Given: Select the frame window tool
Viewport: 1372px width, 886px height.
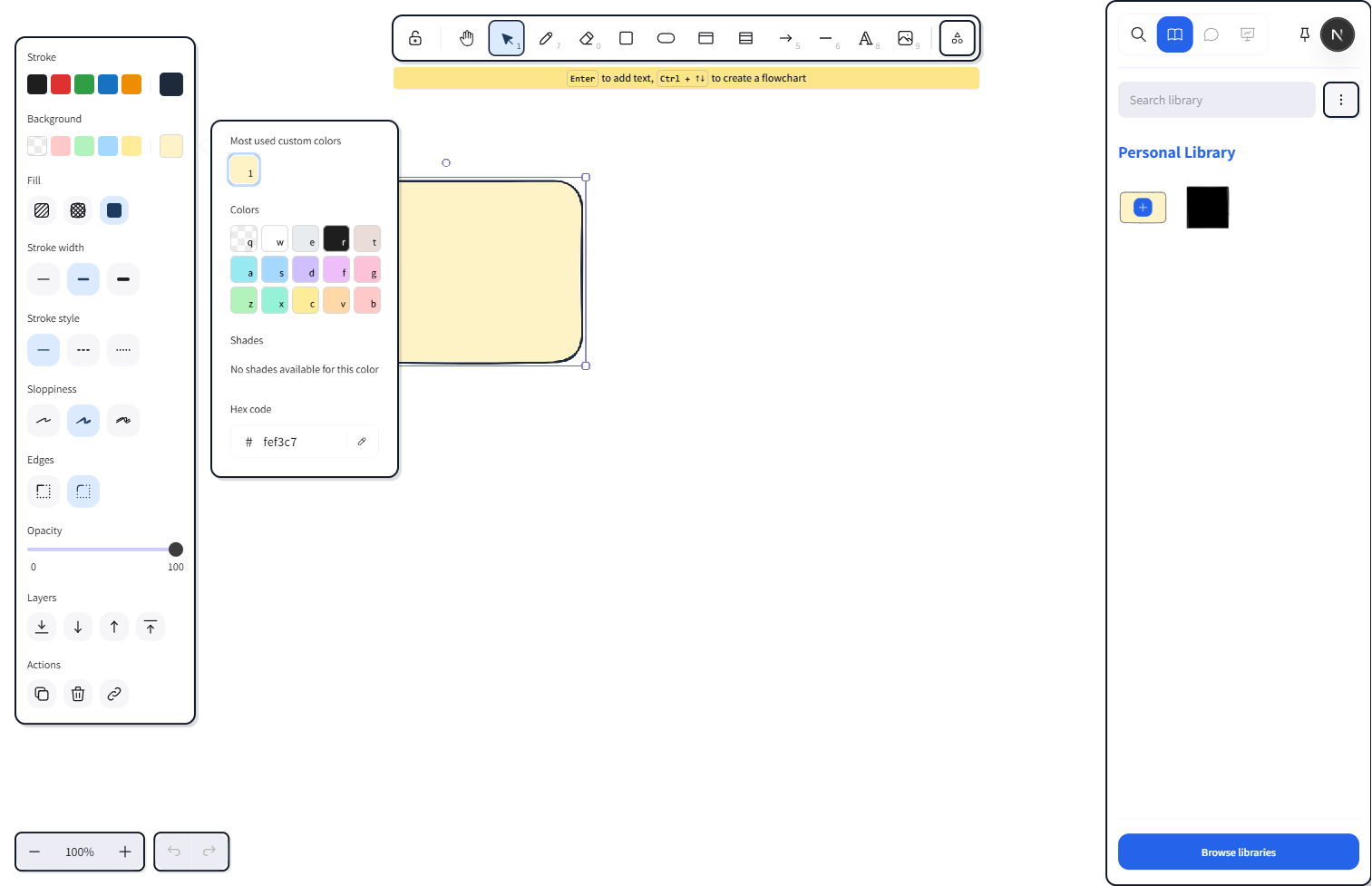Looking at the screenshot, I should (x=705, y=38).
